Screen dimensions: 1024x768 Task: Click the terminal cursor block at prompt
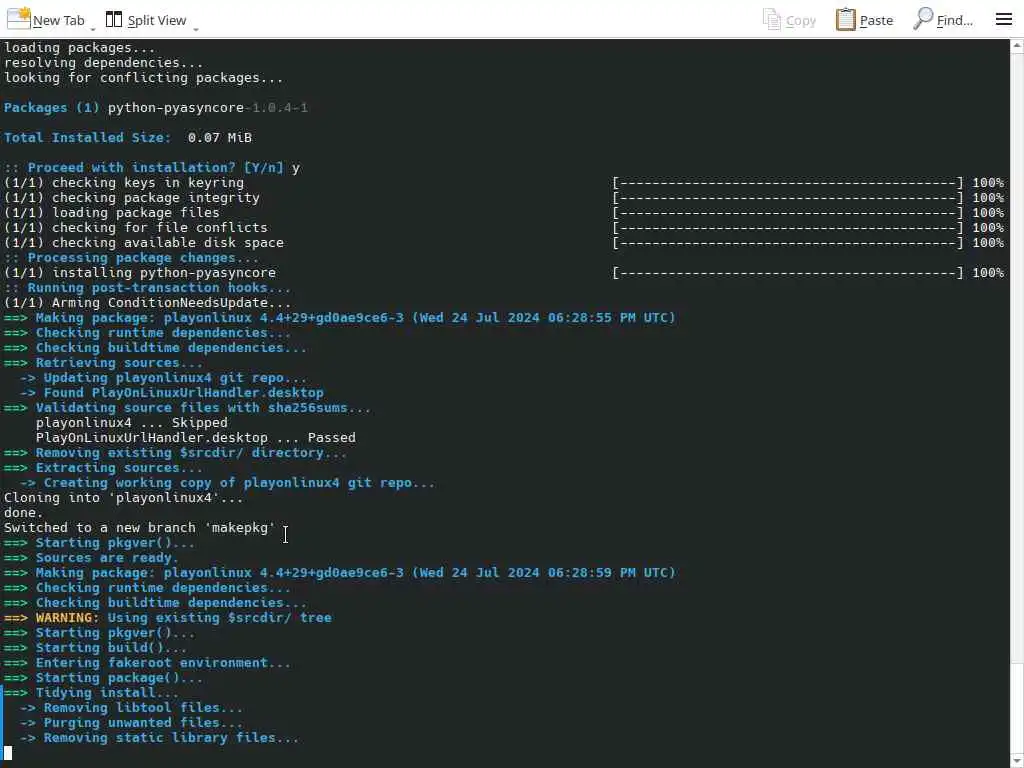(8, 753)
